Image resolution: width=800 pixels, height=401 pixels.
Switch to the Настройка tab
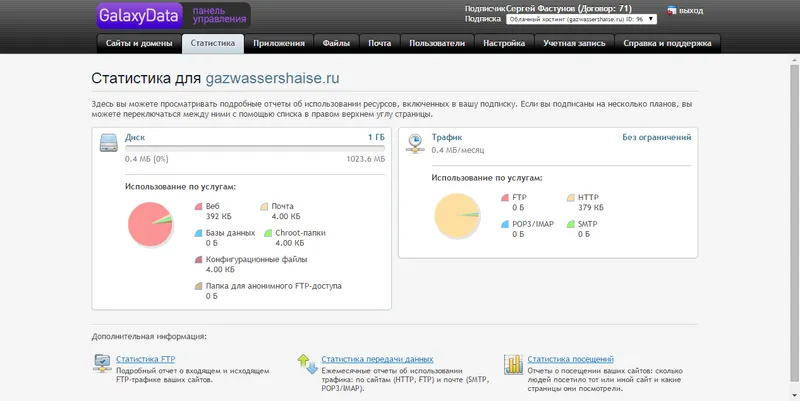pyautogui.click(x=504, y=43)
